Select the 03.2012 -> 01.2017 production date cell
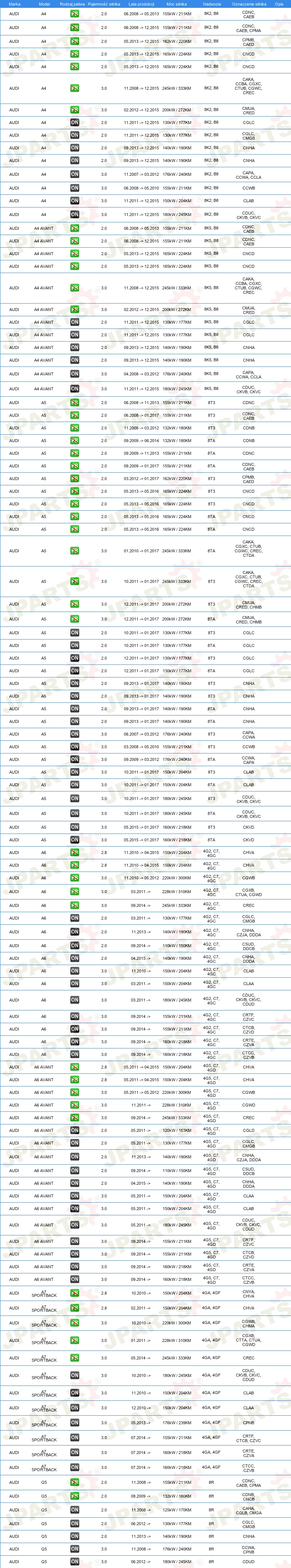 [x=141, y=479]
